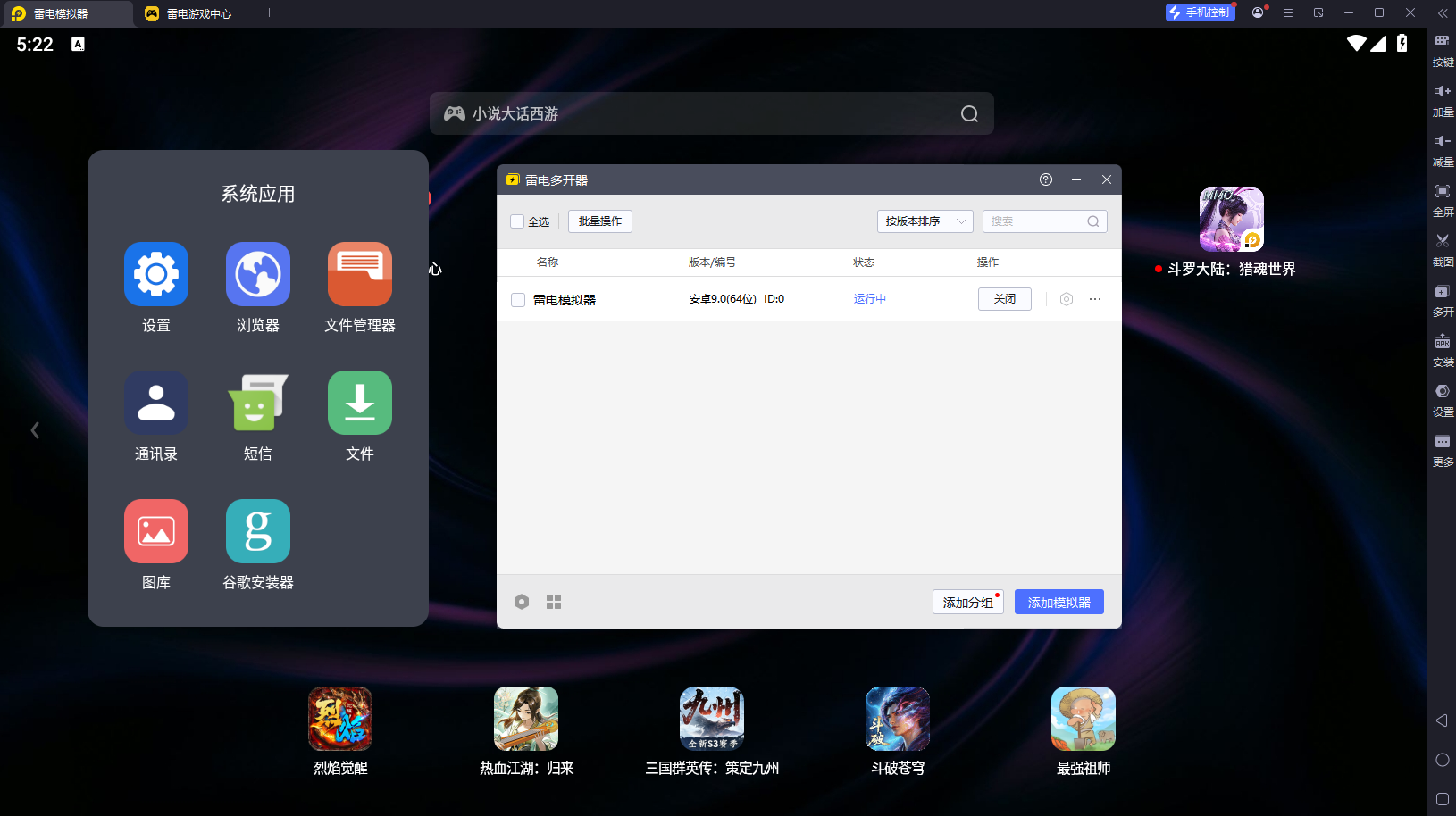Image resolution: width=1456 pixels, height=816 pixels.
Task: Launch the 三国群英传：策定九州 game
Action: [x=712, y=719]
